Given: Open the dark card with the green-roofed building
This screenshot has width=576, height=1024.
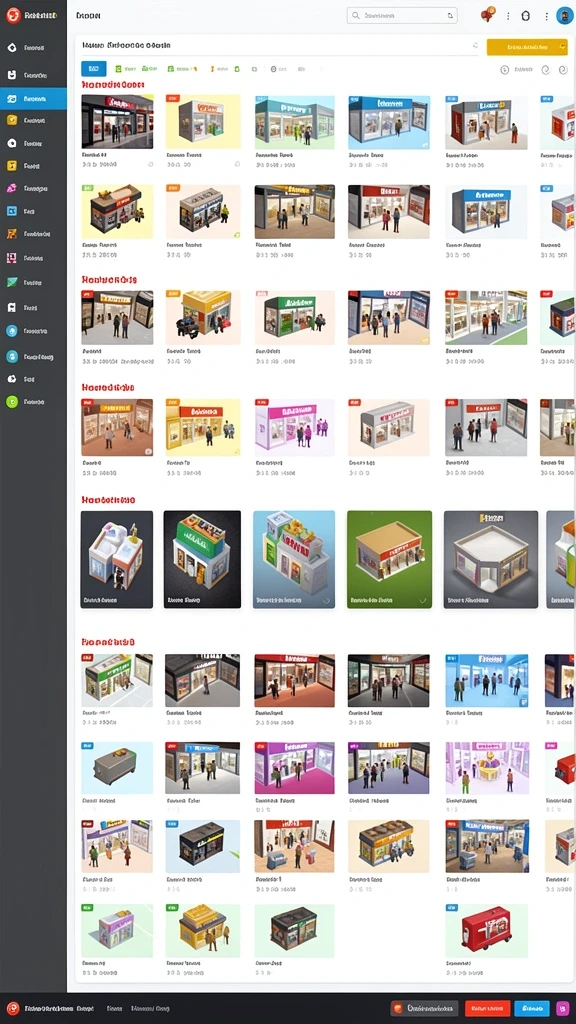Looking at the screenshot, I should [x=202, y=560].
